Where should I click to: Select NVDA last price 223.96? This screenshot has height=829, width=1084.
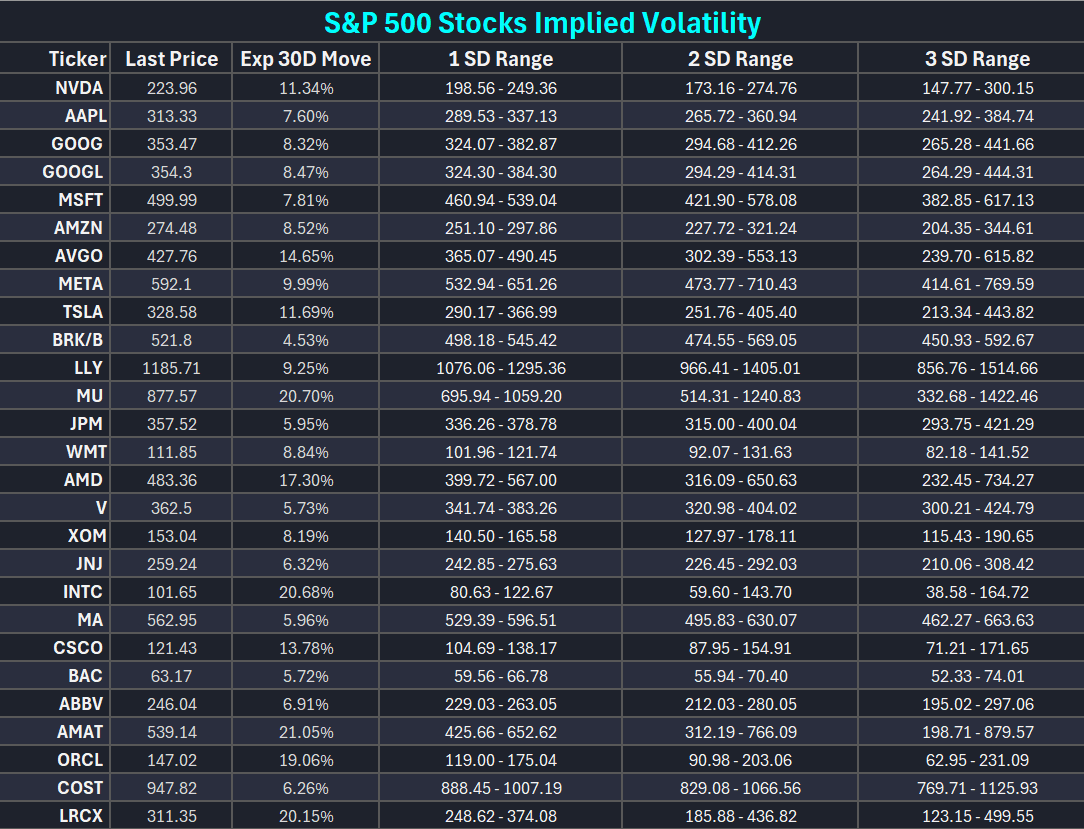[x=171, y=89]
